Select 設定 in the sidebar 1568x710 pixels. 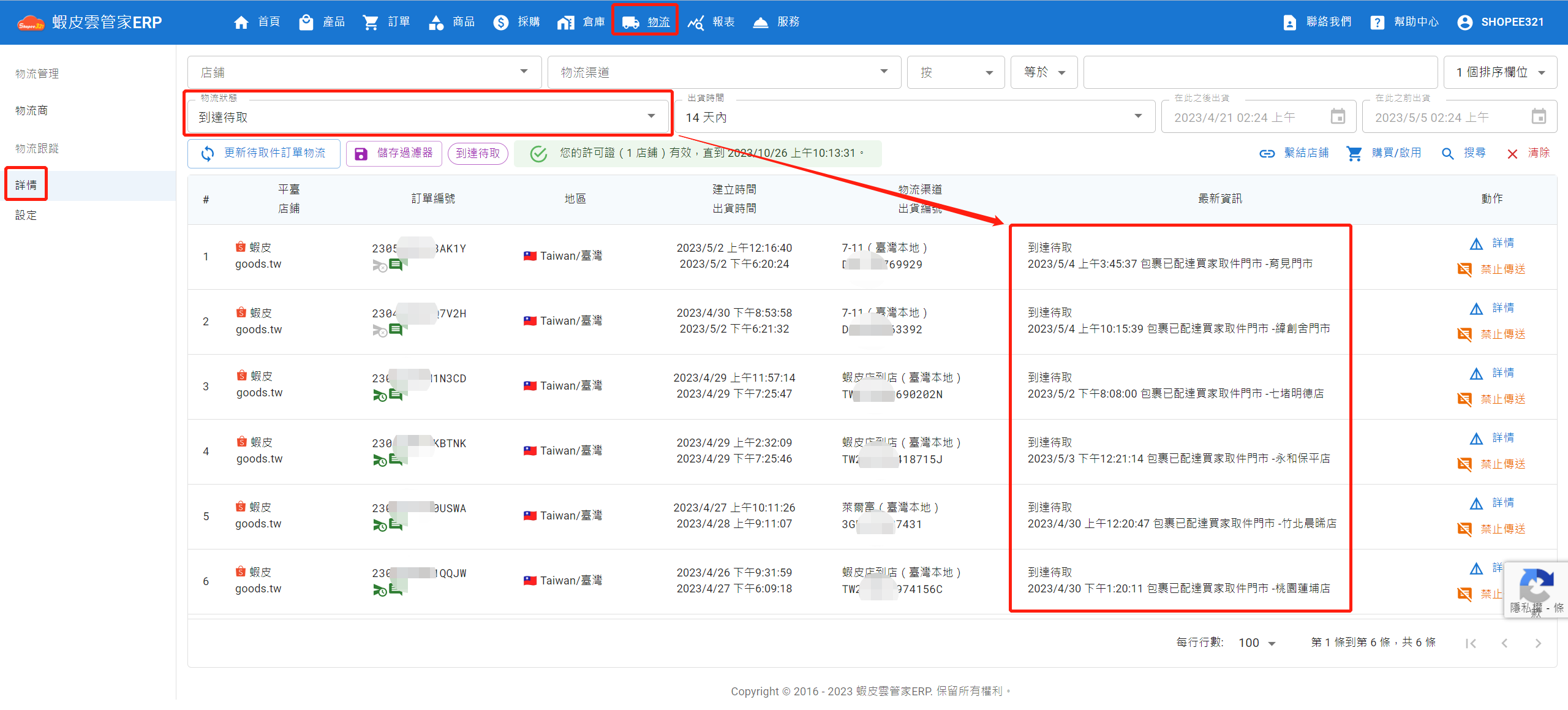pyautogui.click(x=26, y=215)
